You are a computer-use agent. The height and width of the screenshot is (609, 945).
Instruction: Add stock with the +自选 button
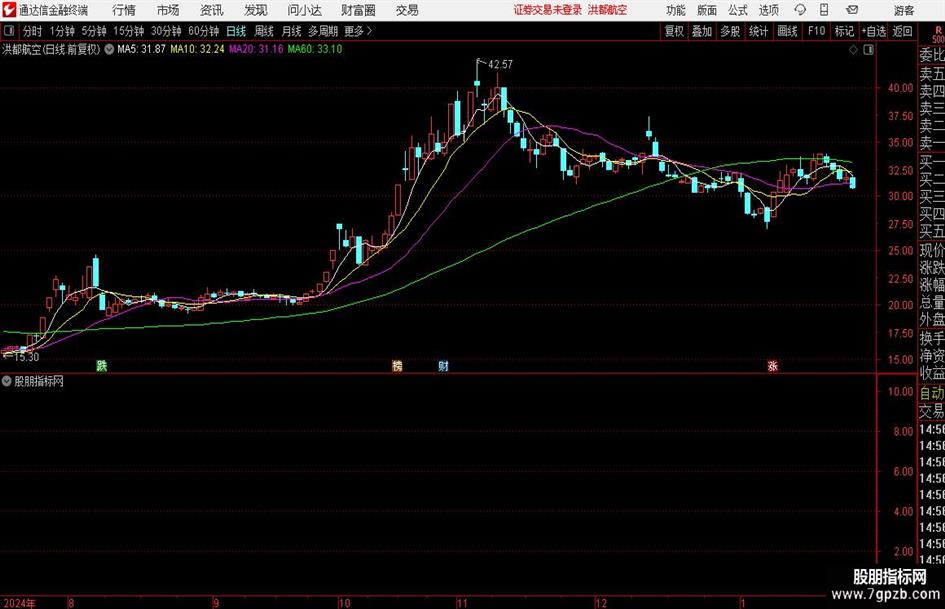point(874,31)
